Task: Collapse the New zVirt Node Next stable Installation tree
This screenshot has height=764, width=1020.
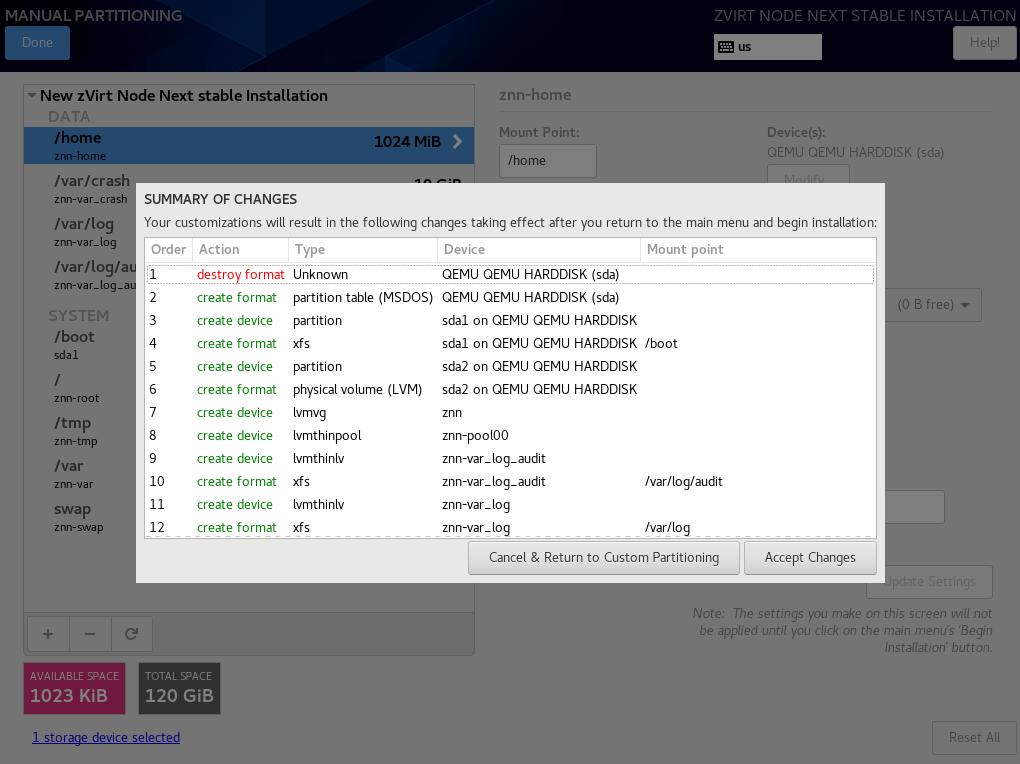Action: tap(31, 96)
